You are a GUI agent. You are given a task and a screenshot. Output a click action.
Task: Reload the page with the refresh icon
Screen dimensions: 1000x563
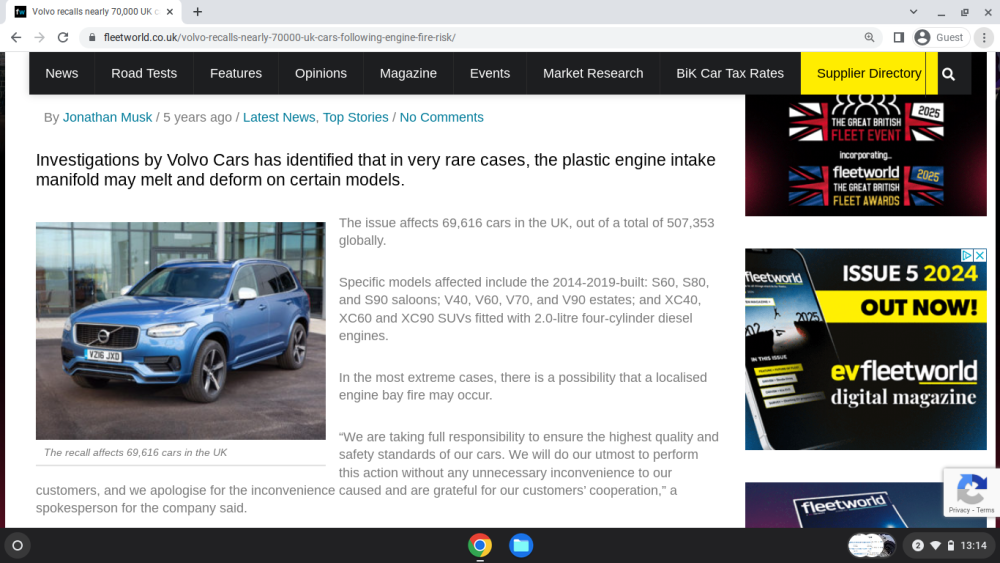62,38
